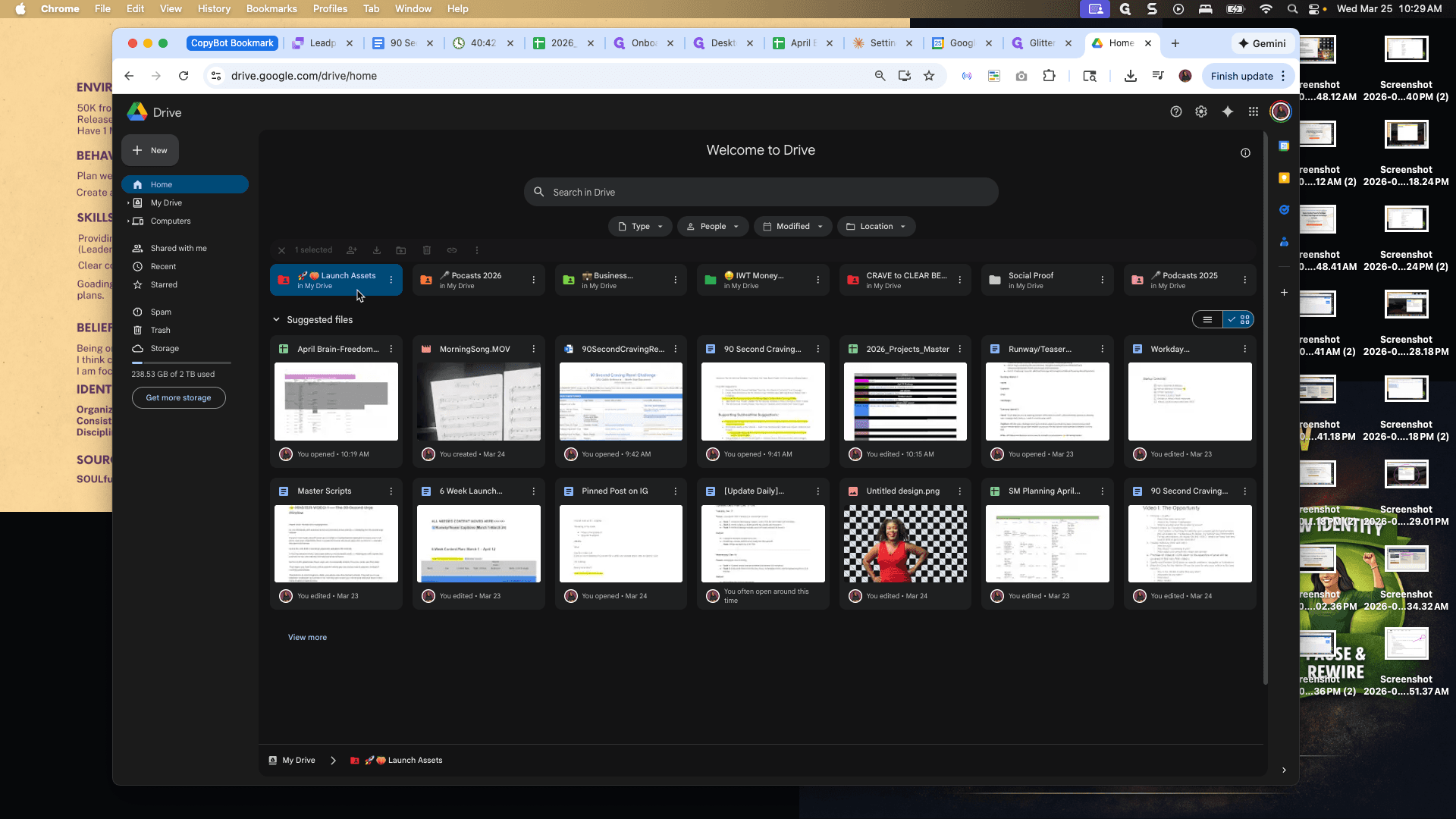Click storage usage progress bar
This screenshot has height=819, width=1456.
[181, 363]
